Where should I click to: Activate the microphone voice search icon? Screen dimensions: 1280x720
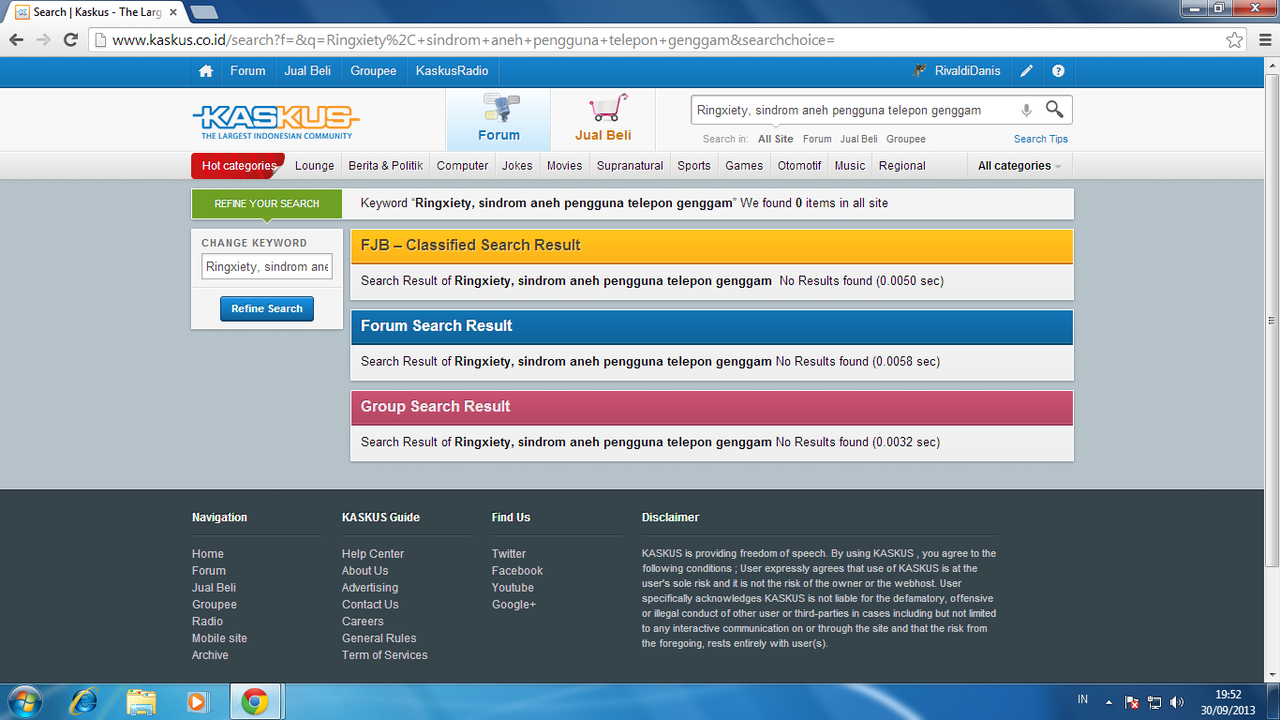click(x=1026, y=111)
